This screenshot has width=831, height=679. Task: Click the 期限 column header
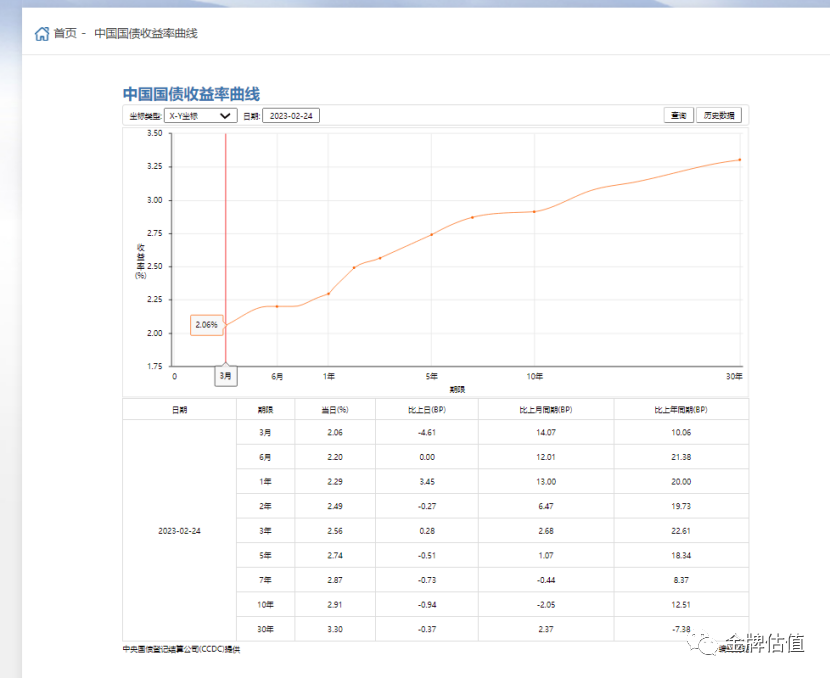tap(265, 410)
